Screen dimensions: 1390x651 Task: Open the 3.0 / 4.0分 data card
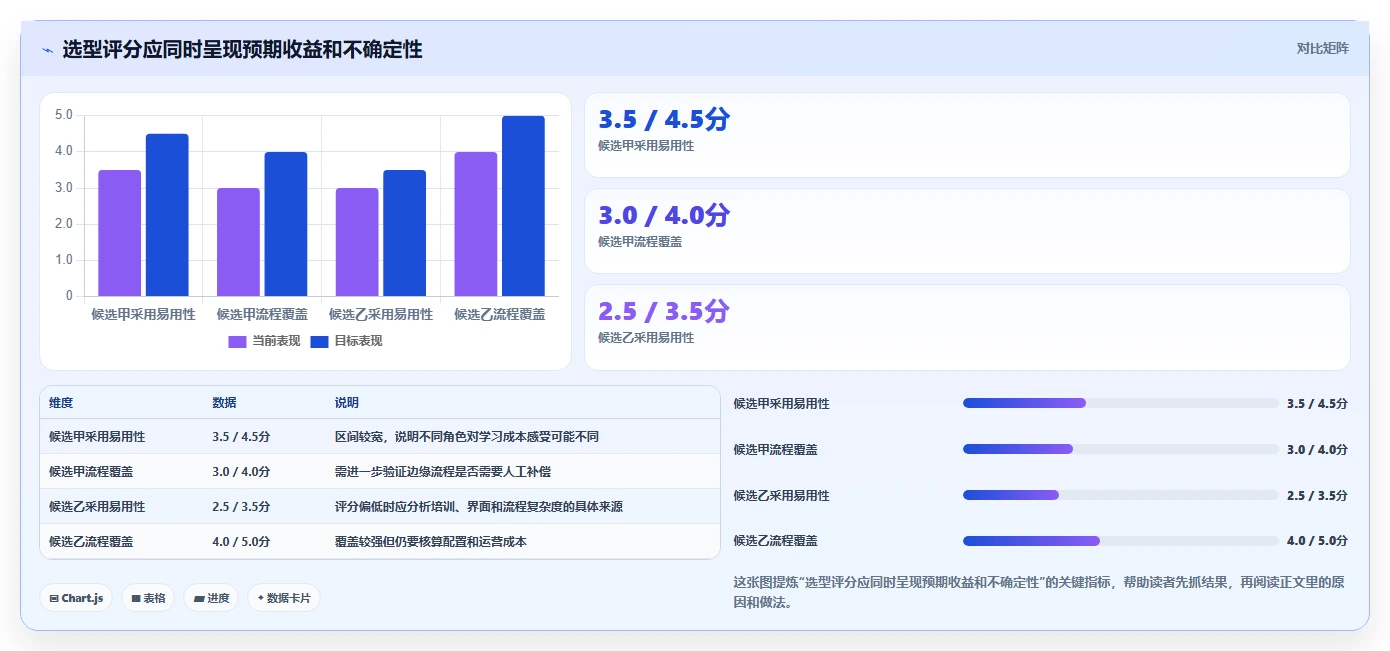pyautogui.click(x=967, y=231)
